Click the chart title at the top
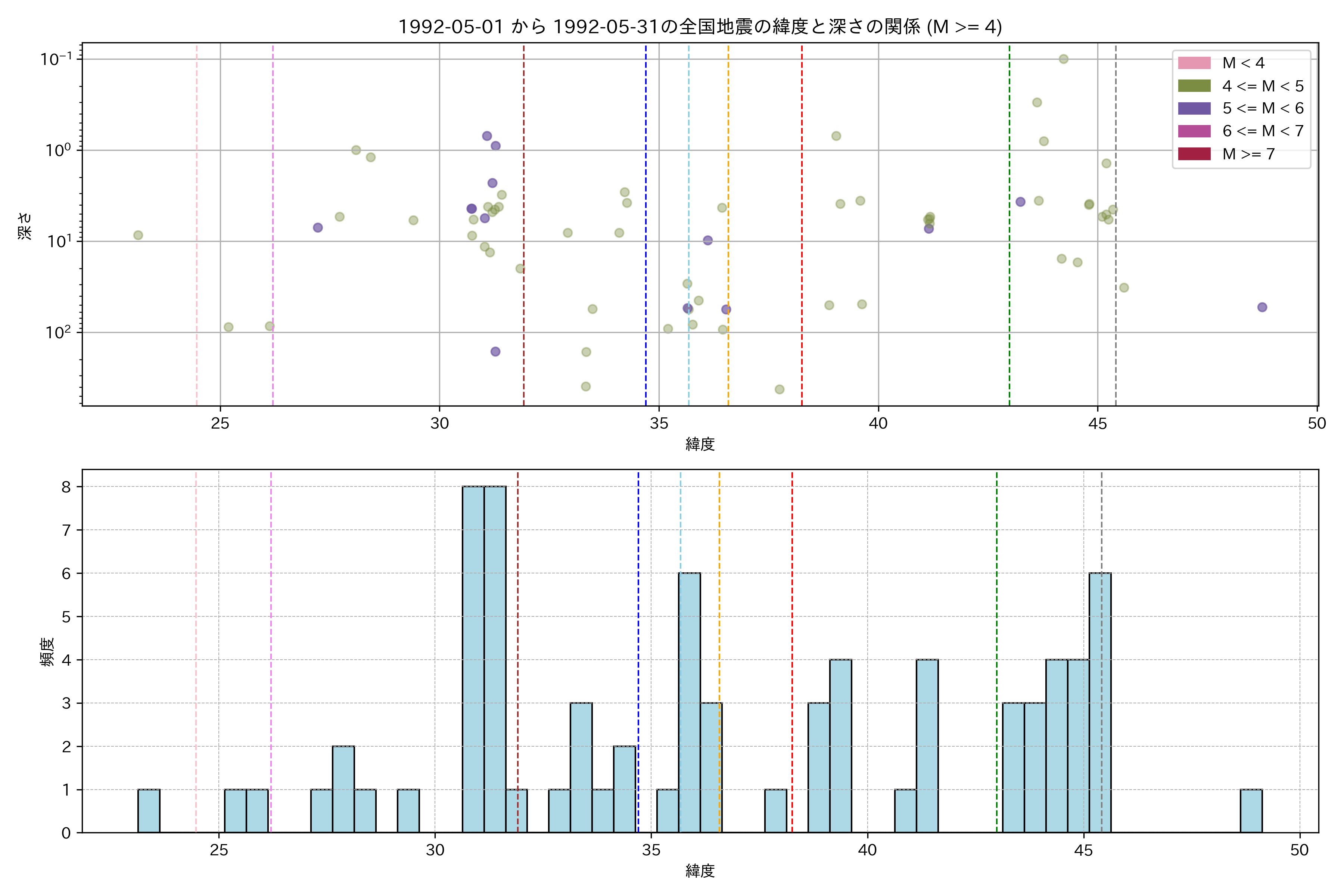This screenshot has height=896, width=1344. point(699,26)
